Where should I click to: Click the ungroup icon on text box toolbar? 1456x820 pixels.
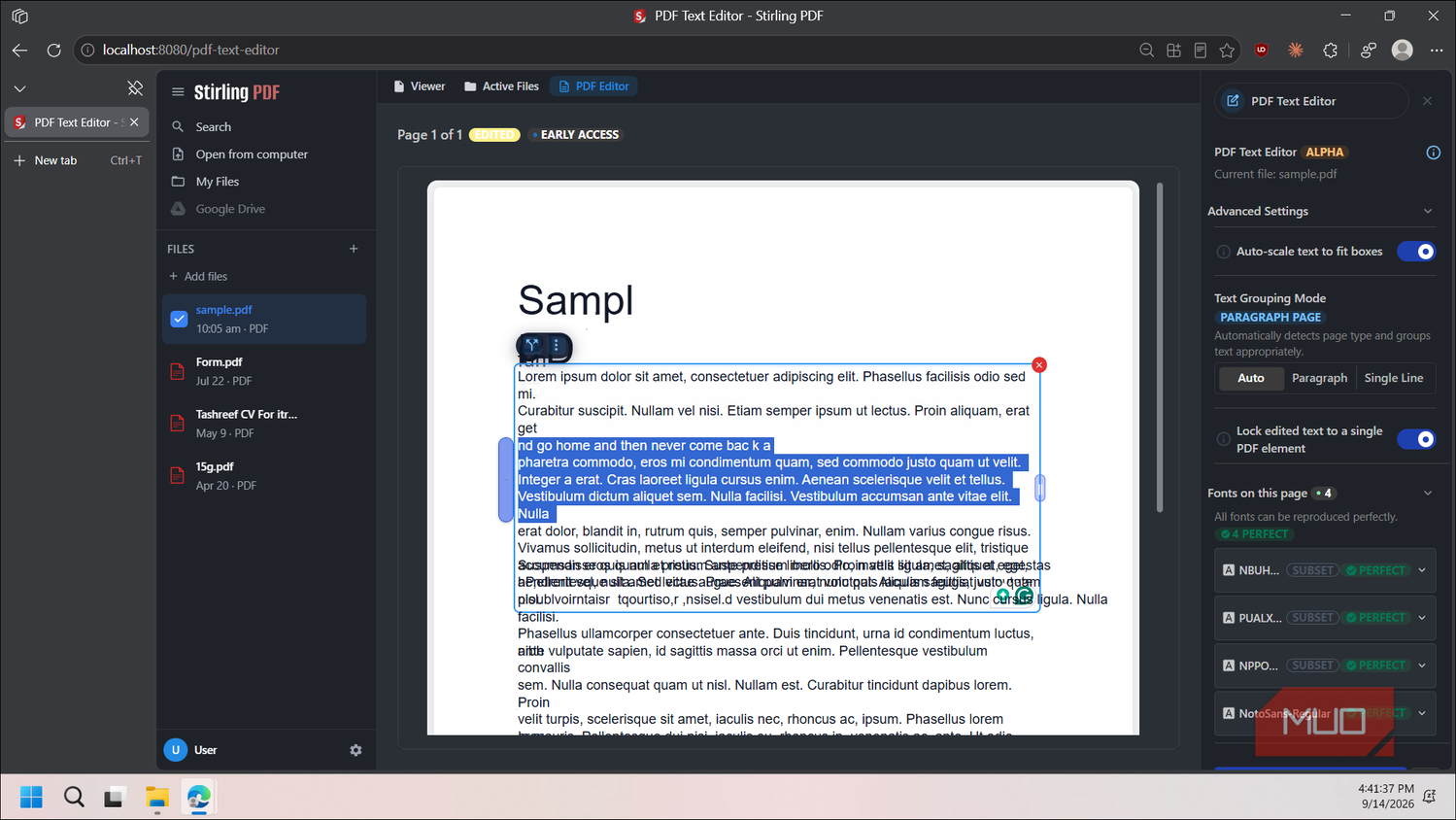(x=531, y=345)
